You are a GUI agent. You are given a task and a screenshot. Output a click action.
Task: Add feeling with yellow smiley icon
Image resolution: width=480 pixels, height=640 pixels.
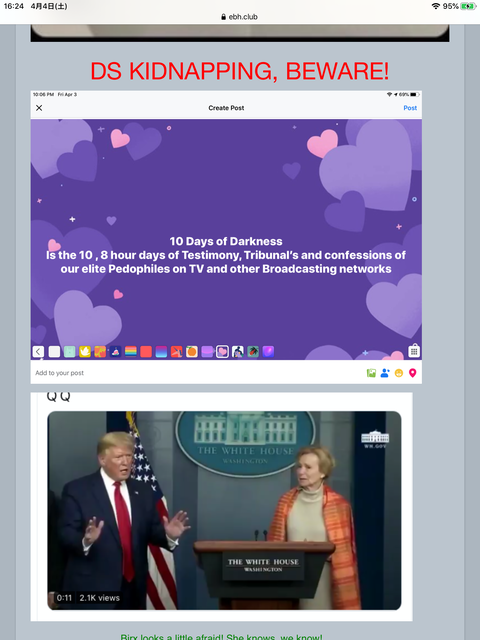point(399,373)
